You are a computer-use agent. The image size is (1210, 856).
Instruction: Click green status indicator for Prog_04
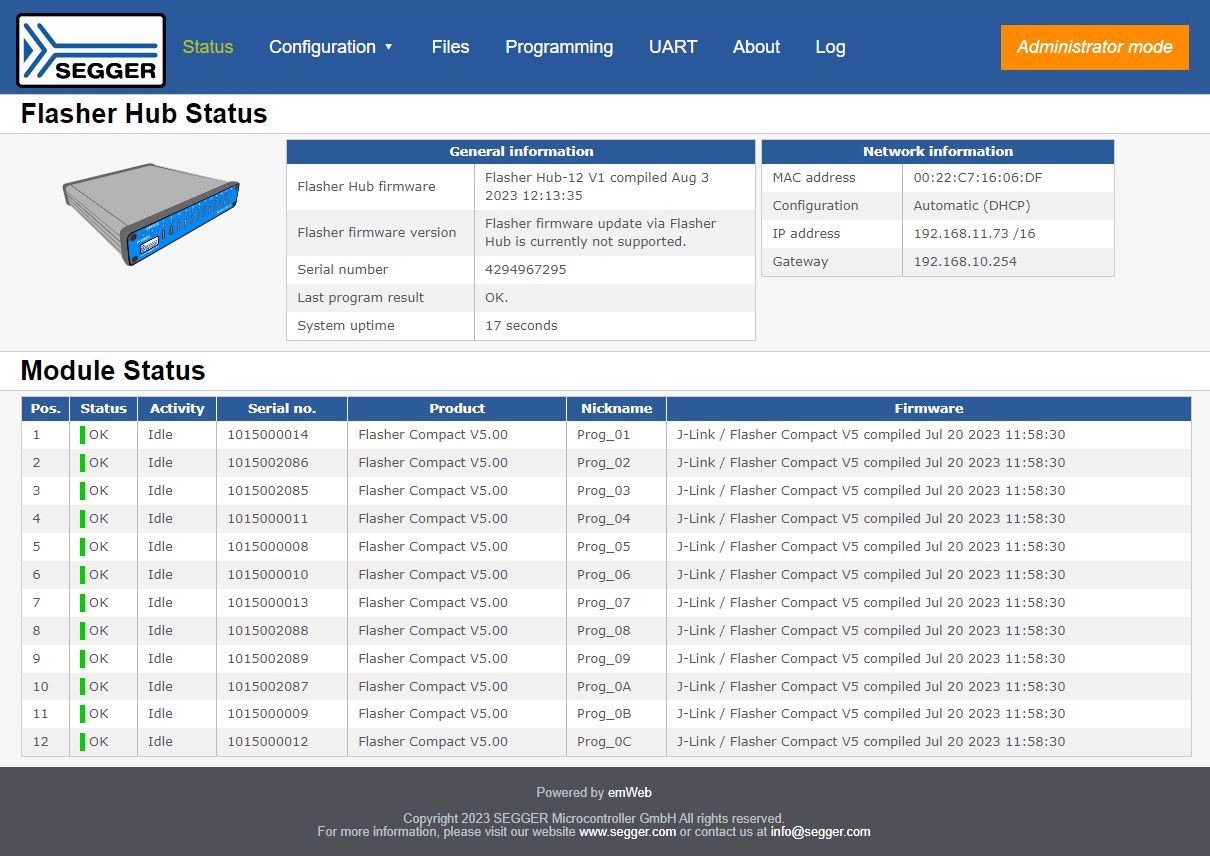pos(83,519)
